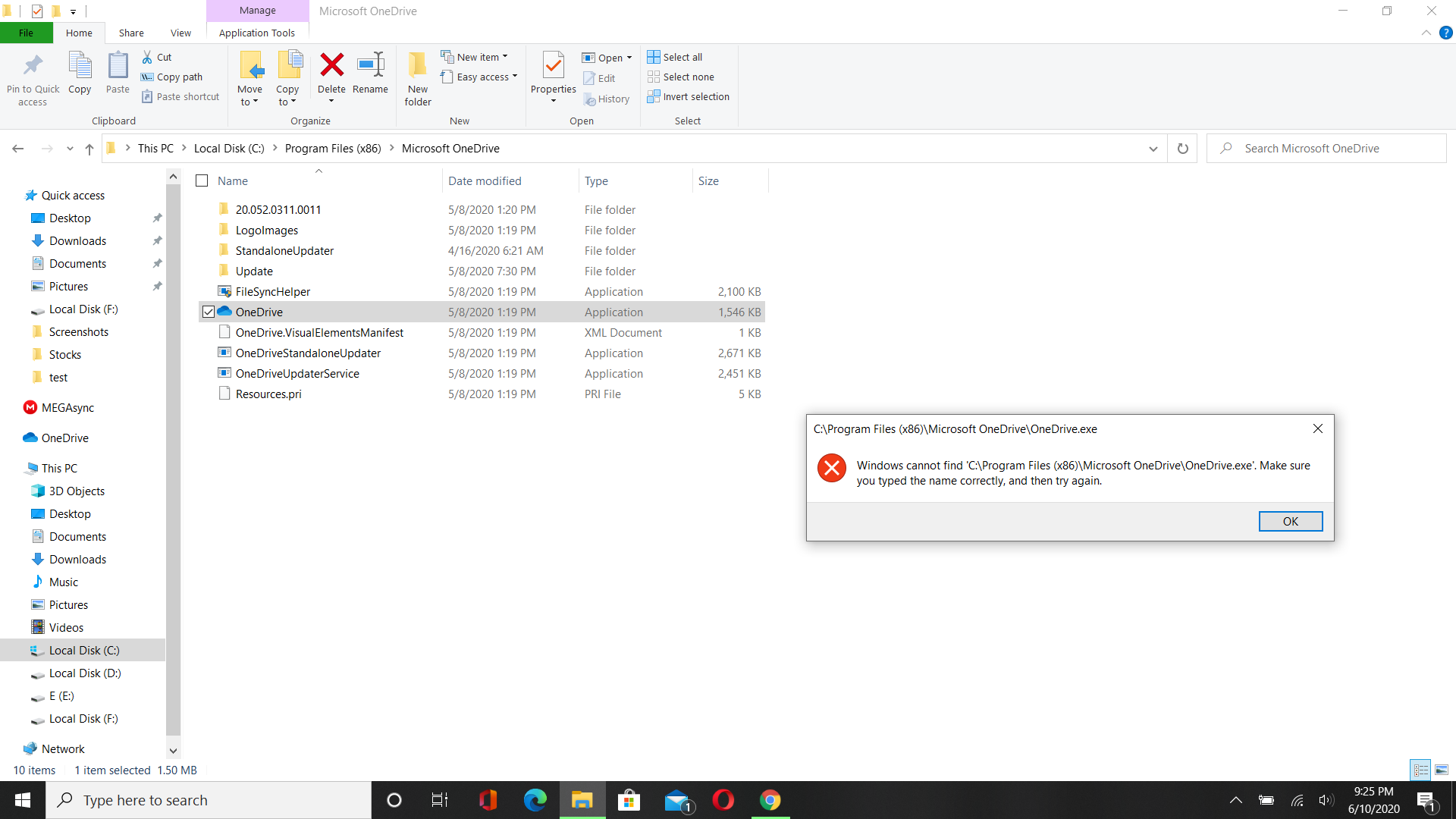
Task: Uncheck the OneDrive file checkbox
Action: (209, 312)
